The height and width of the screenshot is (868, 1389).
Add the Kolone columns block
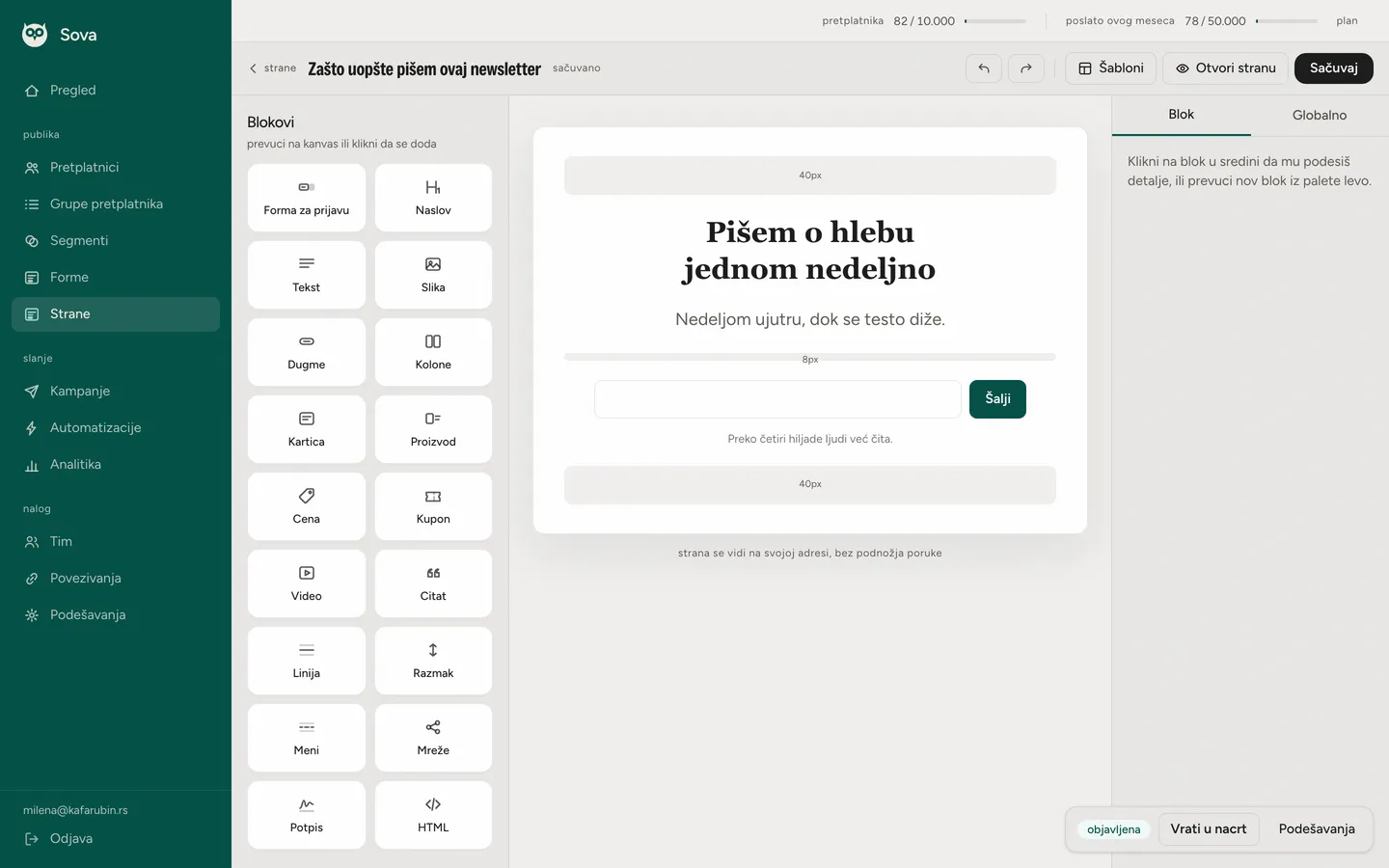point(433,352)
